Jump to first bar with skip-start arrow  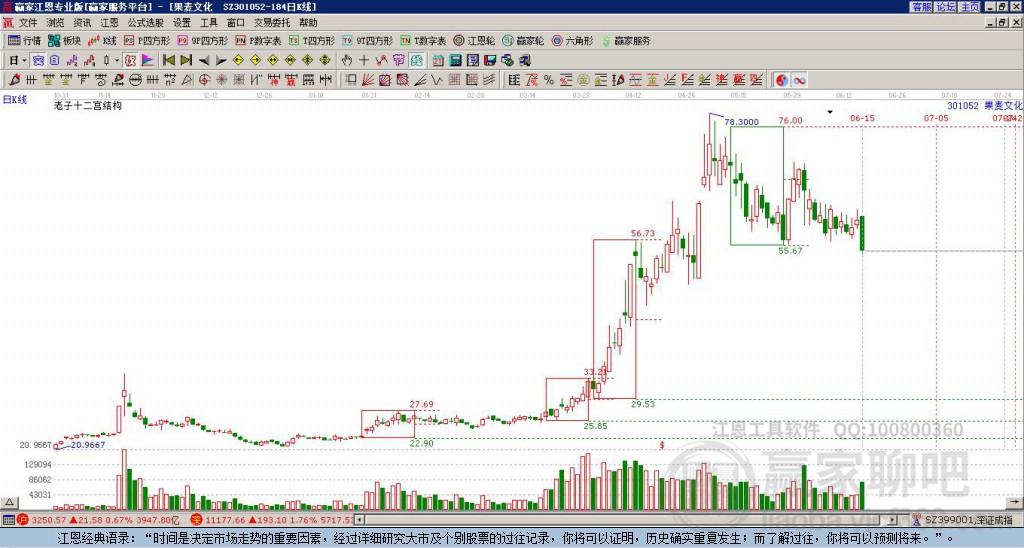(168, 61)
